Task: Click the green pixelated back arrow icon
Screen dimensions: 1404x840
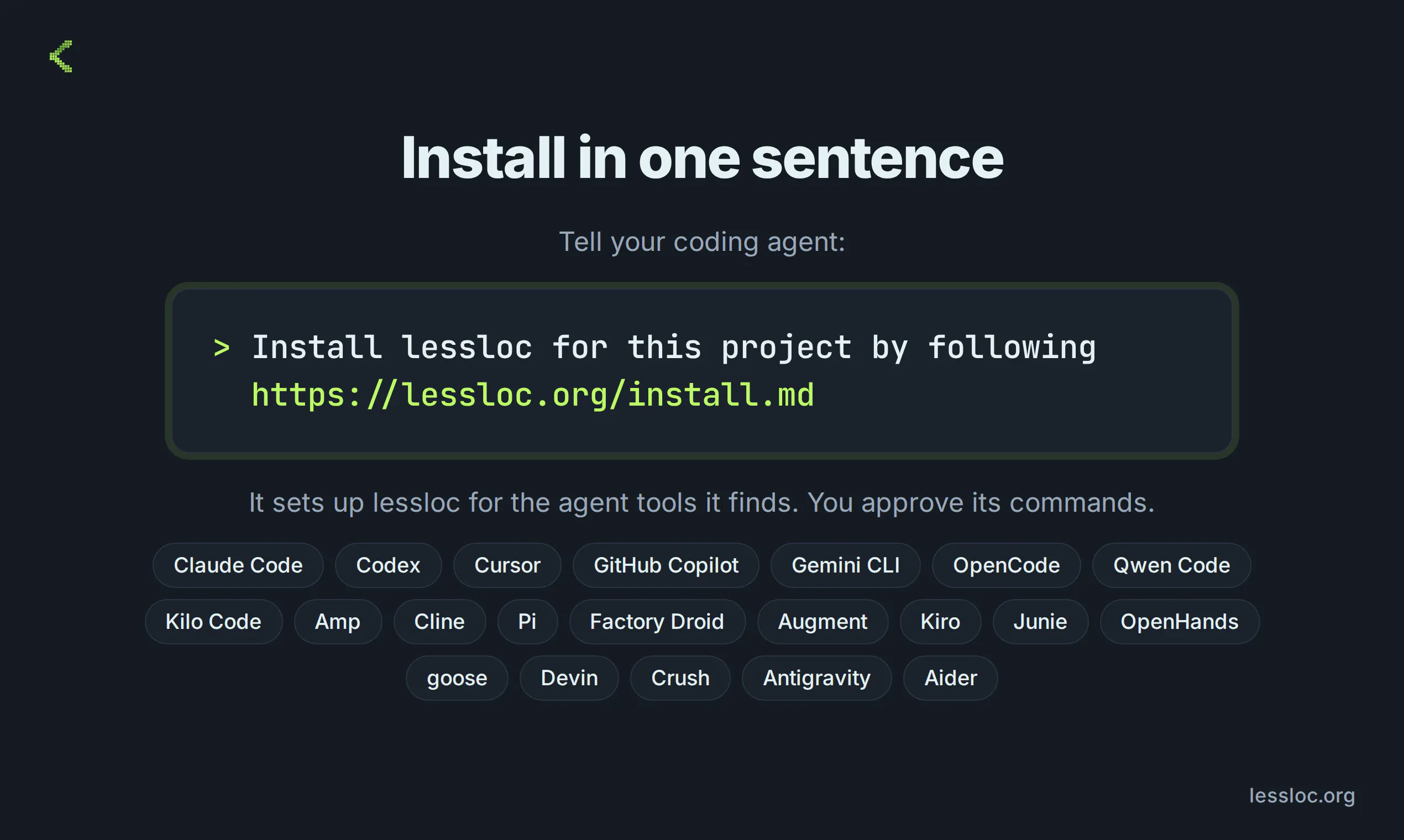Action: pyautogui.click(x=61, y=56)
